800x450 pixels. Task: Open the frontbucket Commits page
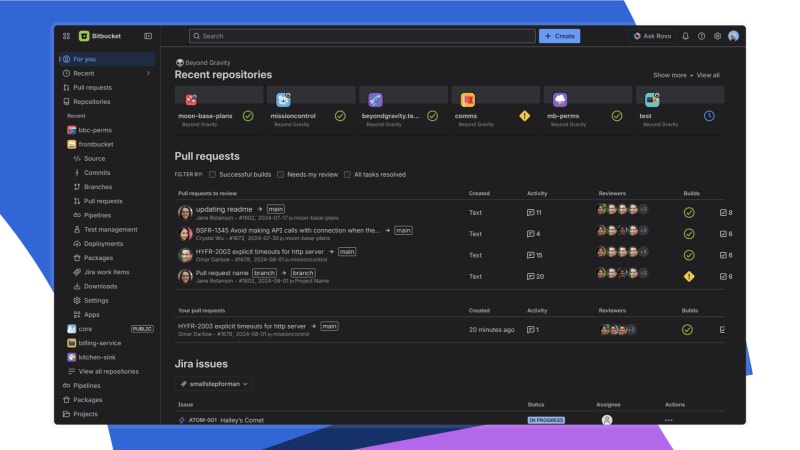click(97, 173)
